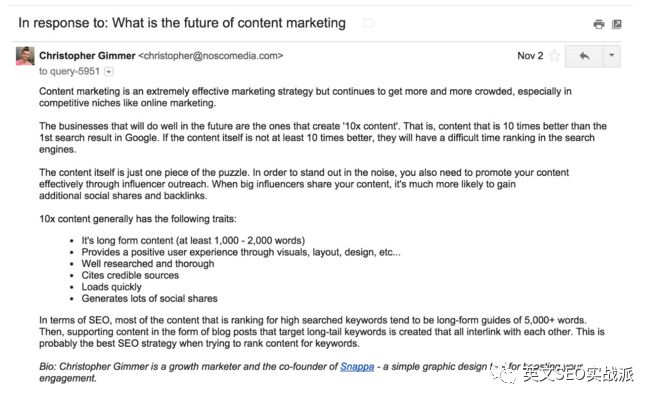Open the Snappa link in the bio
Image resolution: width=654 pixels, height=402 pixels.
tap(356, 367)
